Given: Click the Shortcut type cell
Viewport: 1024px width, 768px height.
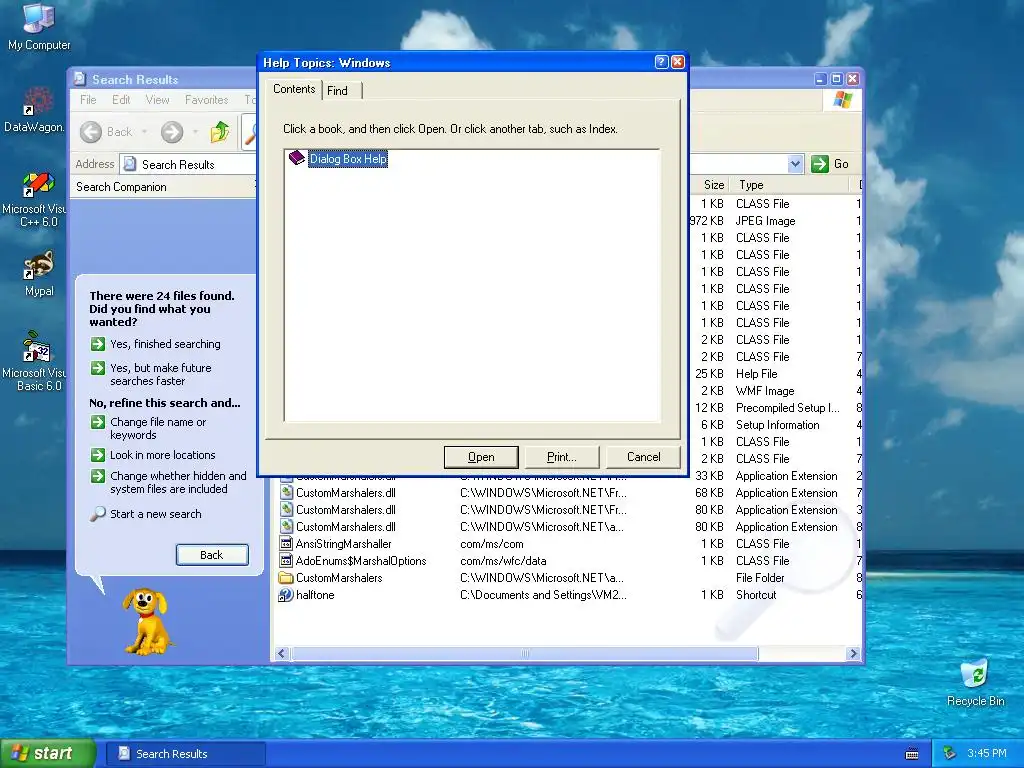Looking at the screenshot, I should click(x=756, y=595).
